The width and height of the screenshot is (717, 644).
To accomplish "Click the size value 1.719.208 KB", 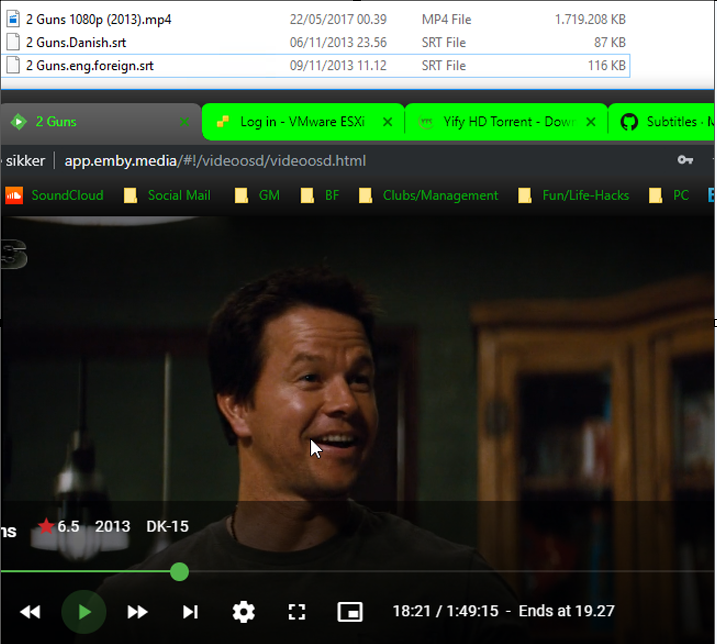I will coord(590,19).
